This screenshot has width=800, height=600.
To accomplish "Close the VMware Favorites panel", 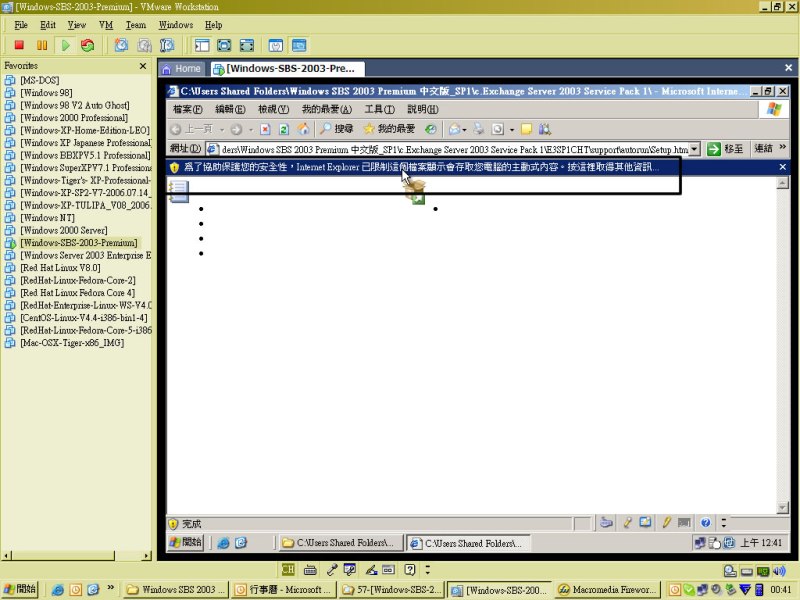I will pos(143,66).
